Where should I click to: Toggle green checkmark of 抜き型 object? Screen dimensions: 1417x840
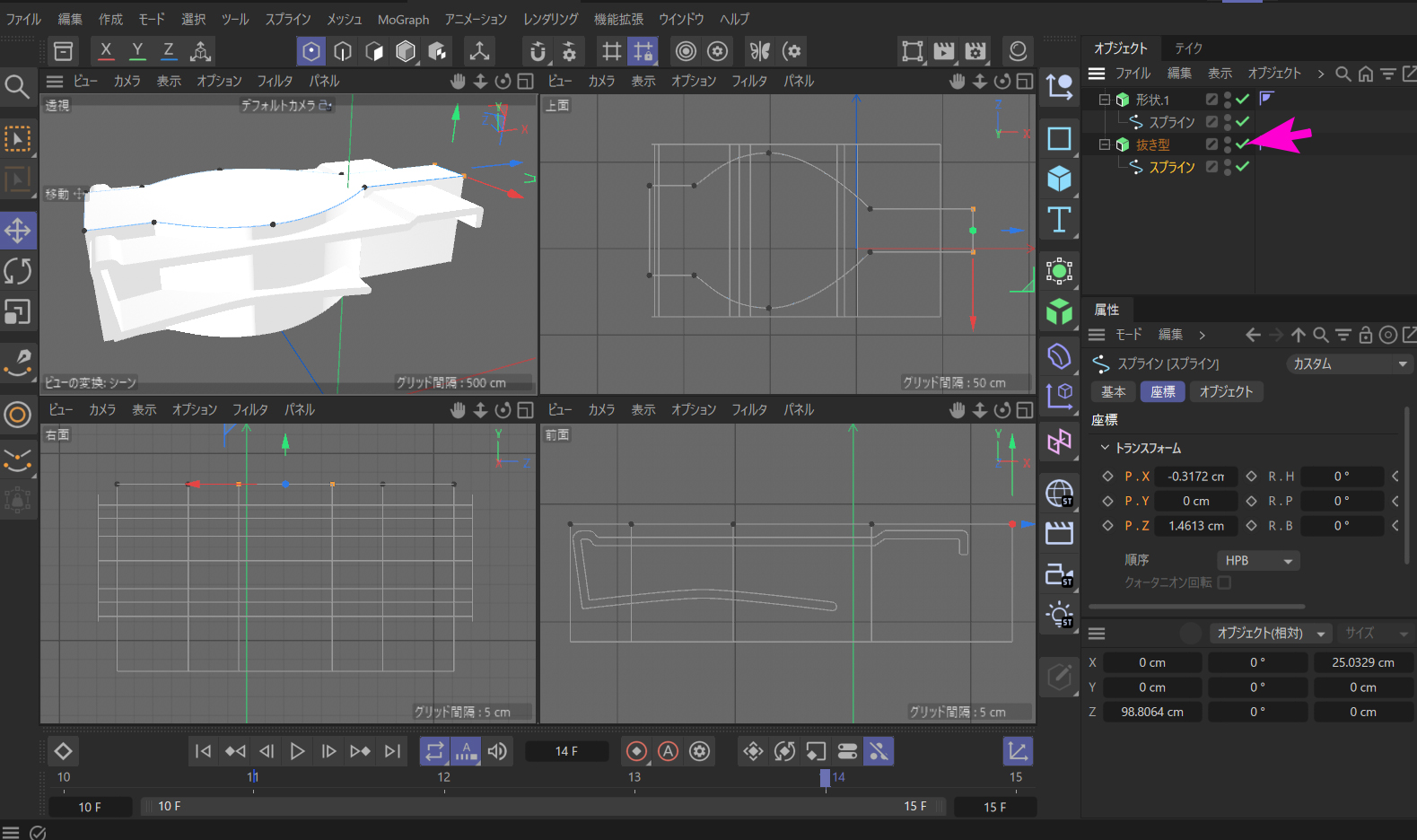pyautogui.click(x=1242, y=144)
